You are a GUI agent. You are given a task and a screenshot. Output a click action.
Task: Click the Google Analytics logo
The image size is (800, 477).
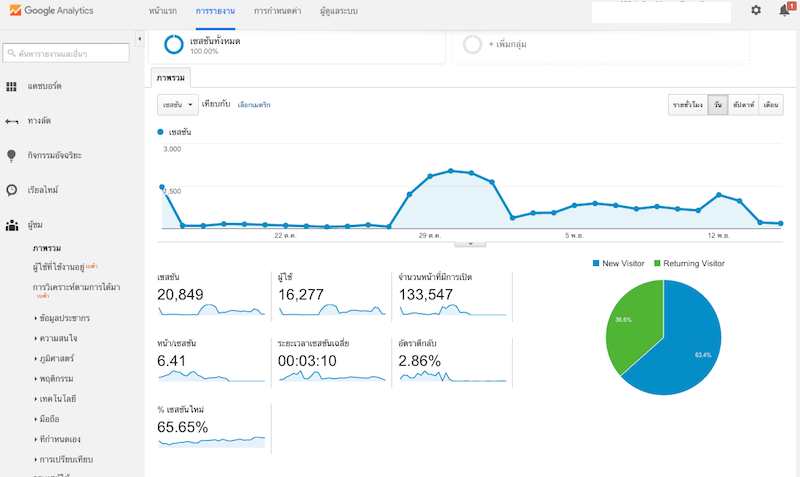coord(51,10)
